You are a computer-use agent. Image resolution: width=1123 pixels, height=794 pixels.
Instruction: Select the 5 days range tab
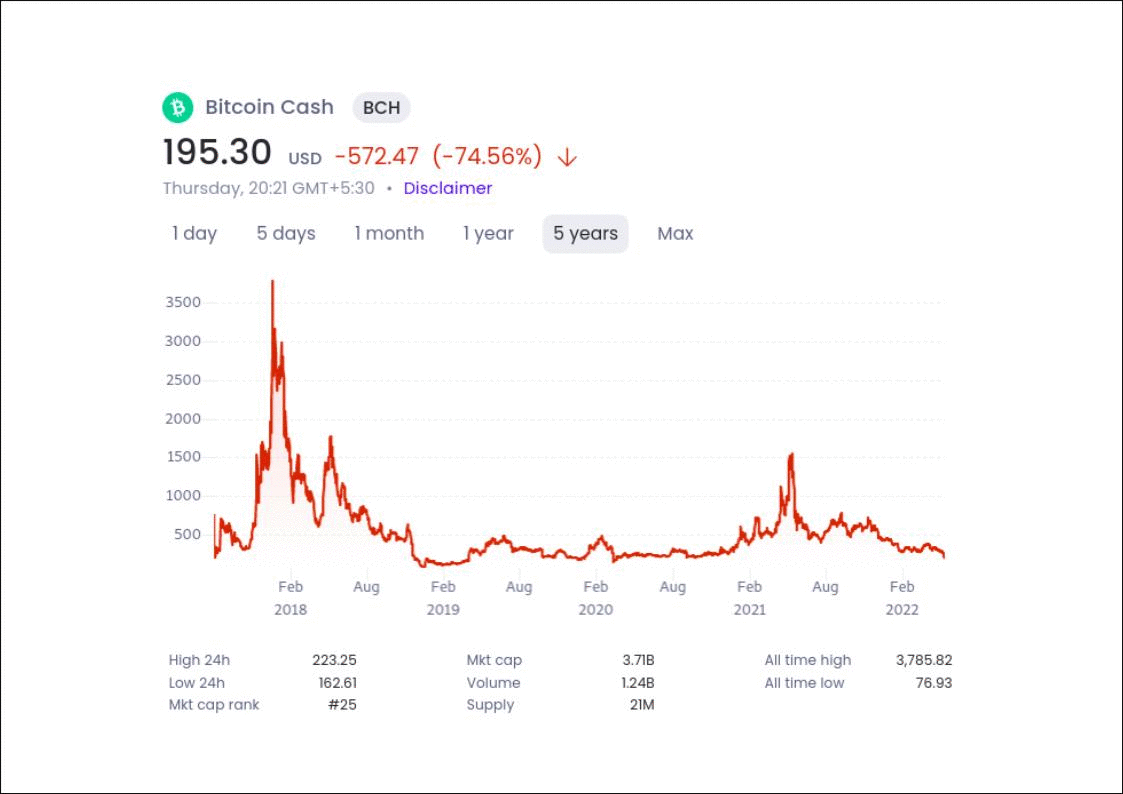pyautogui.click(x=286, y=233)
